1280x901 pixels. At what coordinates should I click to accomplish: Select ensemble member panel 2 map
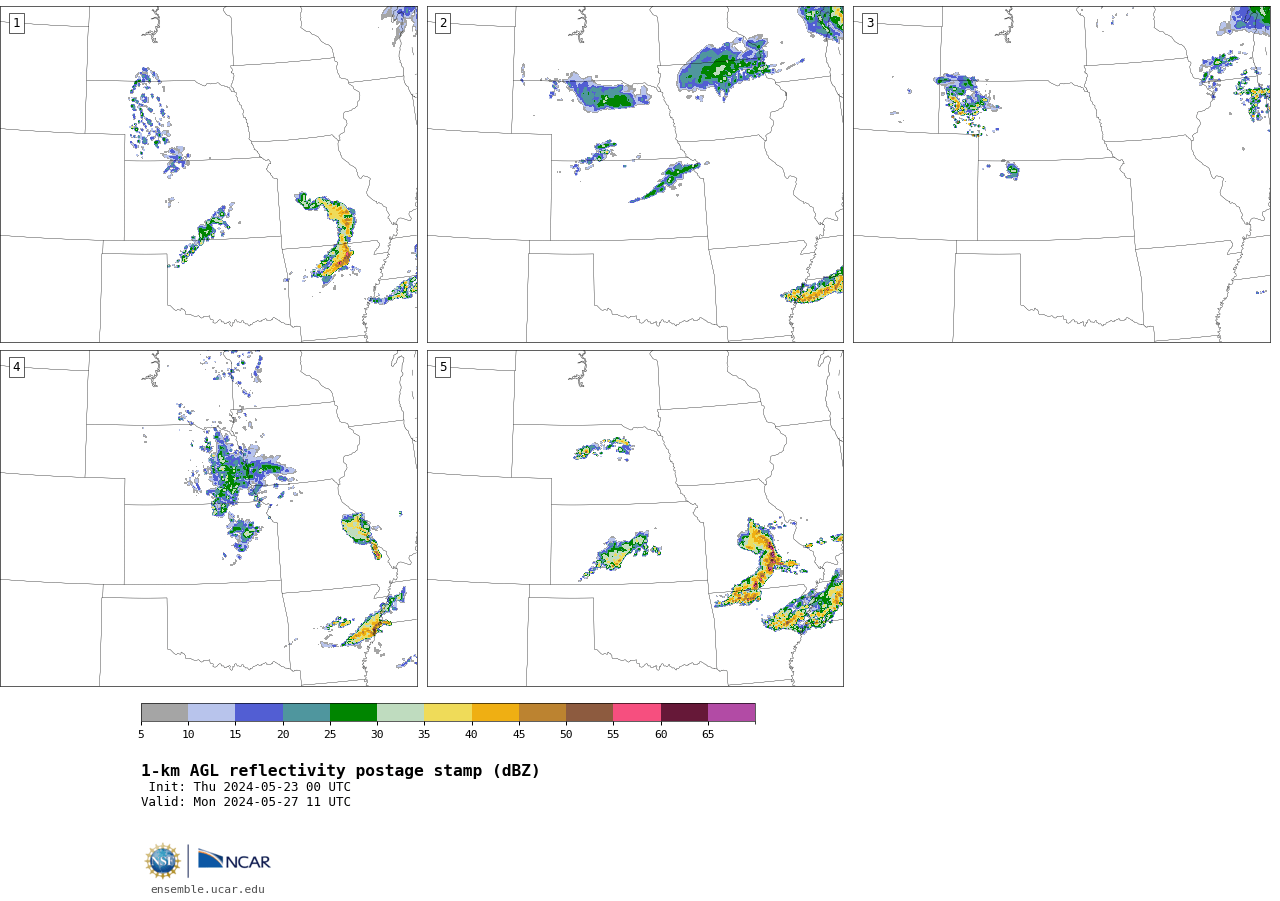click(x=635, y=174)
